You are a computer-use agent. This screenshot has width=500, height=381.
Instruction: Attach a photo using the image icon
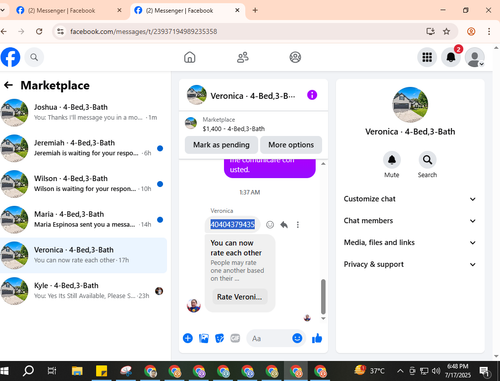point(204,338)
